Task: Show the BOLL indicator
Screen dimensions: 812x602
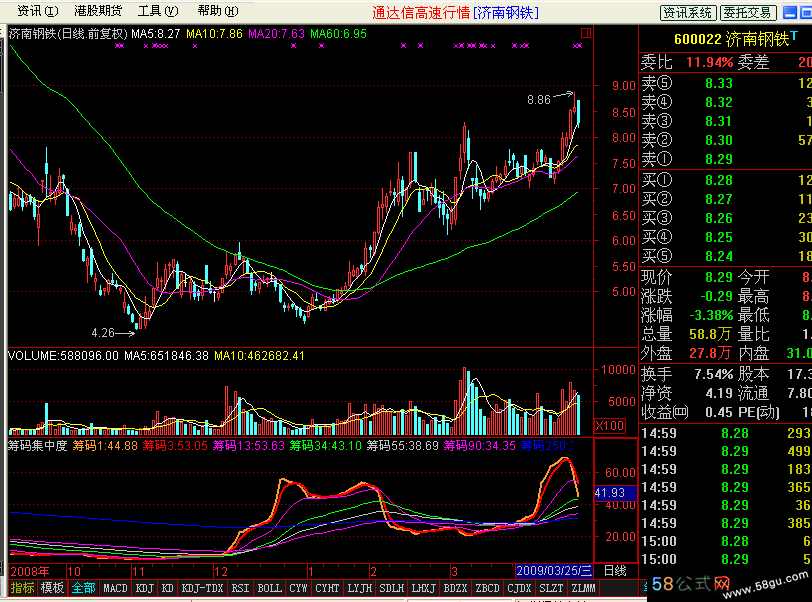Action: click(270, 587)
